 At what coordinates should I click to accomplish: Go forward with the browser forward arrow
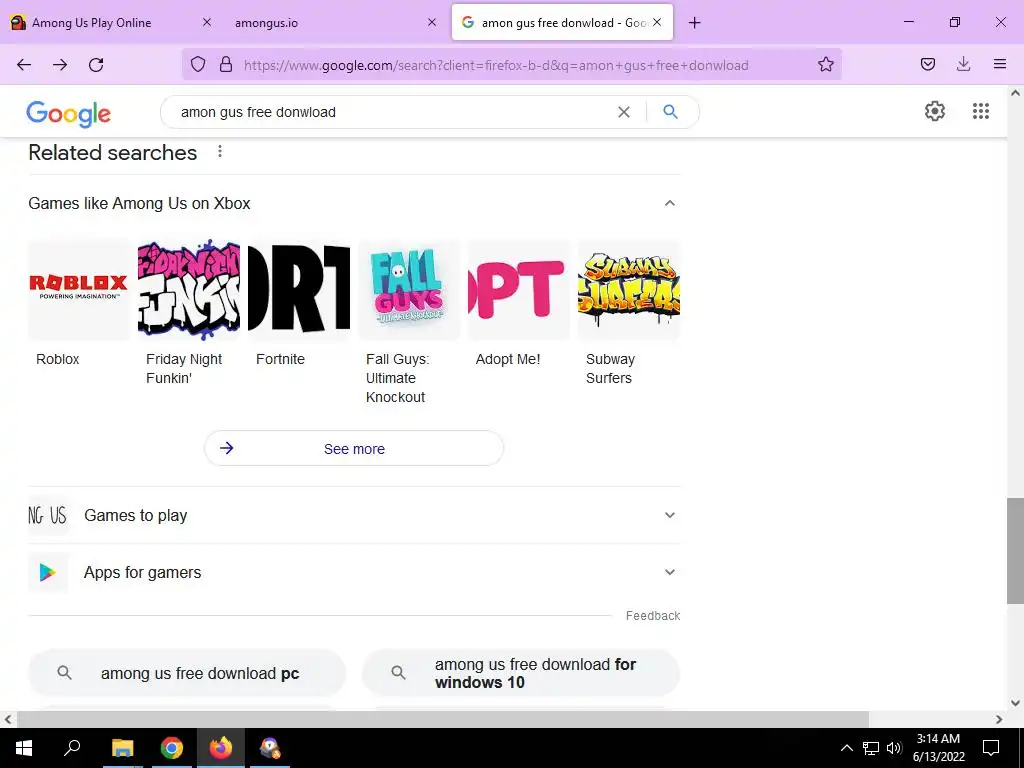coord(60,65)
